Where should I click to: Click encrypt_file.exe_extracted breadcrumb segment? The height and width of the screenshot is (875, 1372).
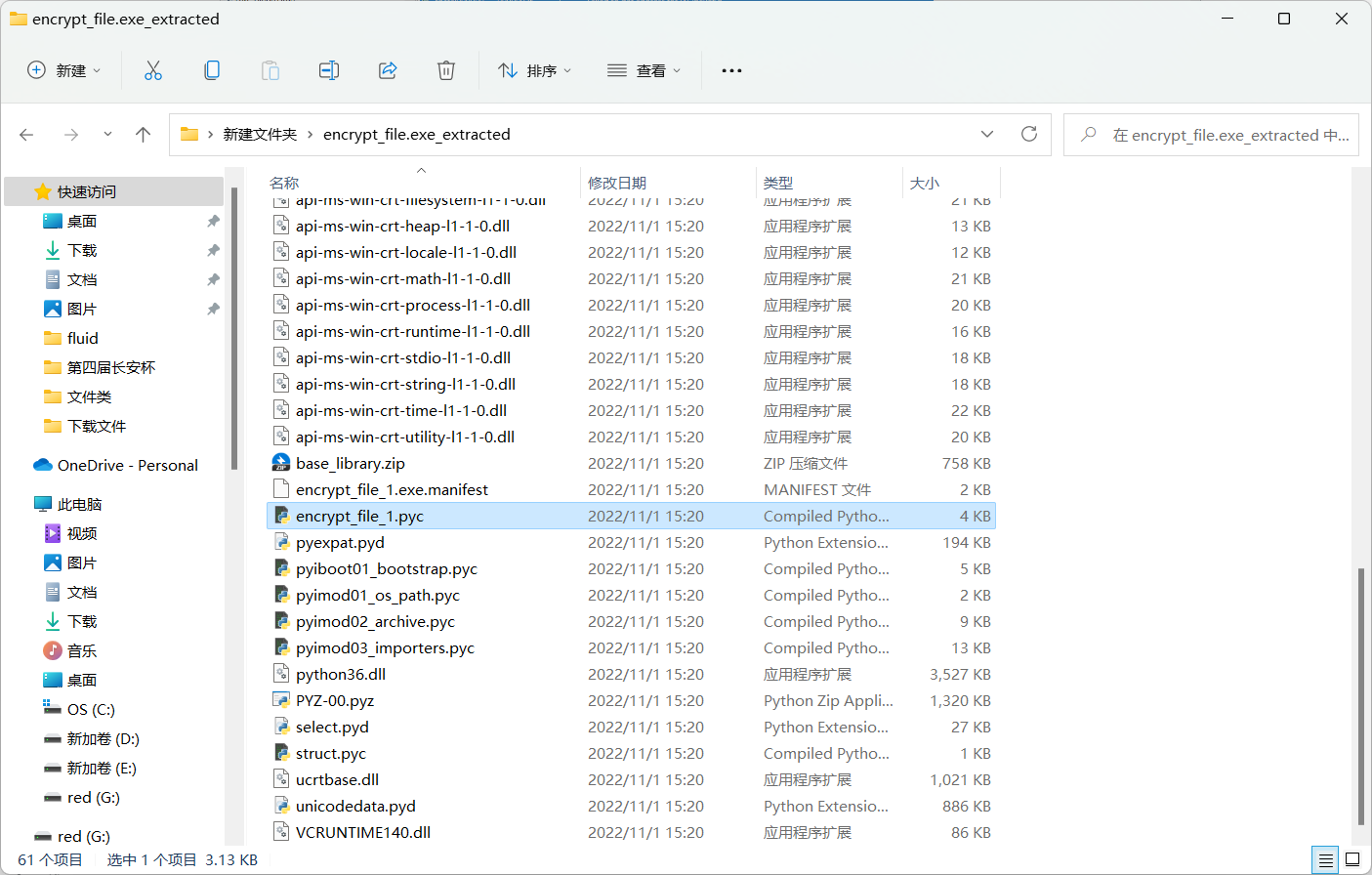pyautogui.click(x=417, y=135)
